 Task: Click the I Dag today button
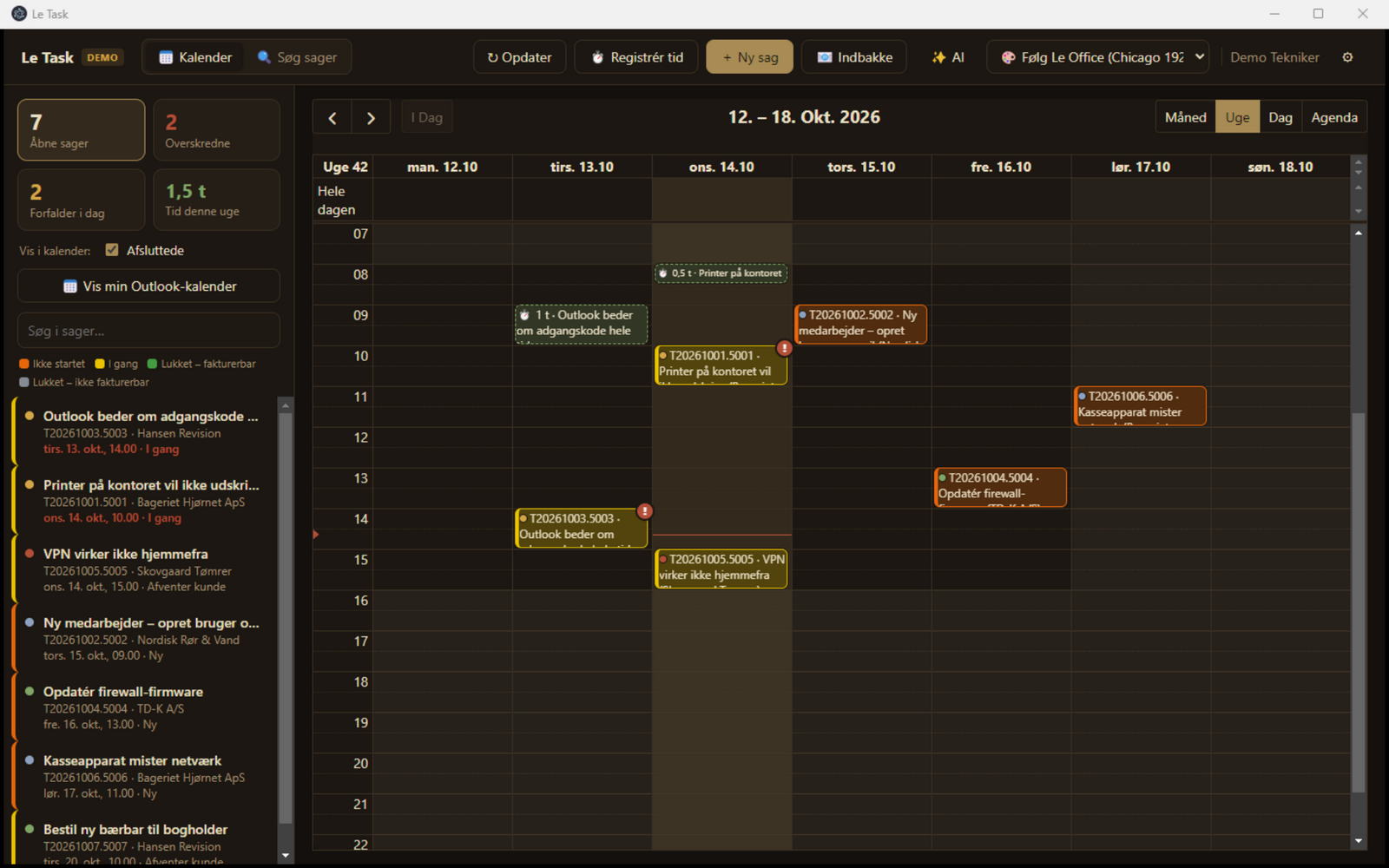tap(427, 118)
